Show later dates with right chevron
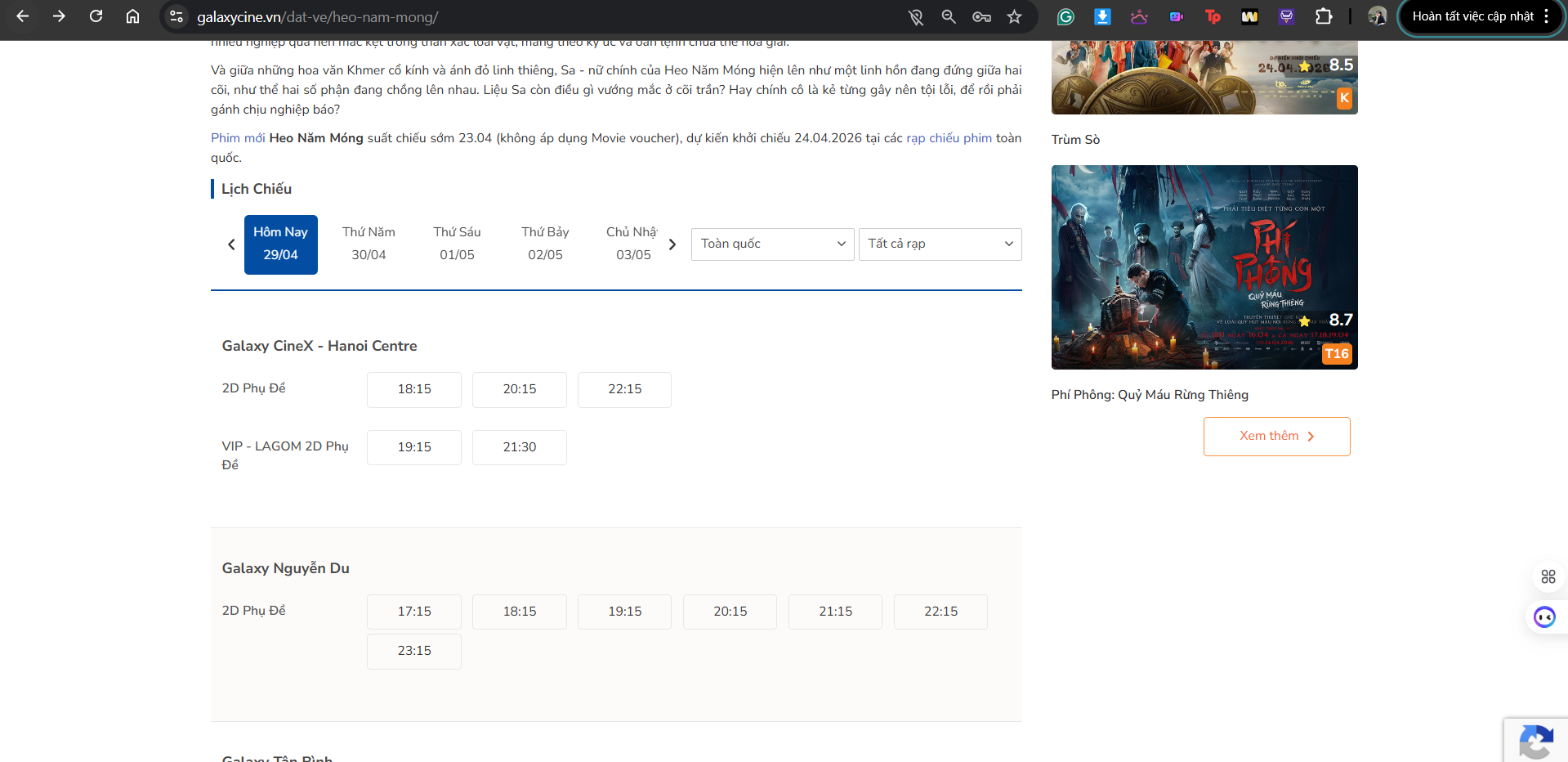This screenshot has width=1568, height=762. click(x=672, y=244)
